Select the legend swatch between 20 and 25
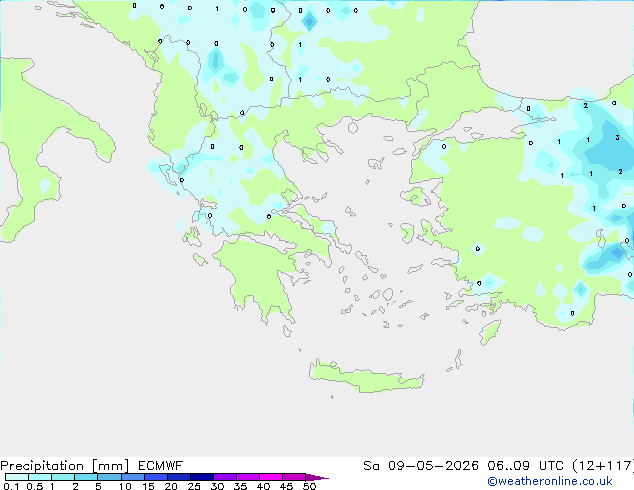 pyautogui.click(x=179, y=477)
